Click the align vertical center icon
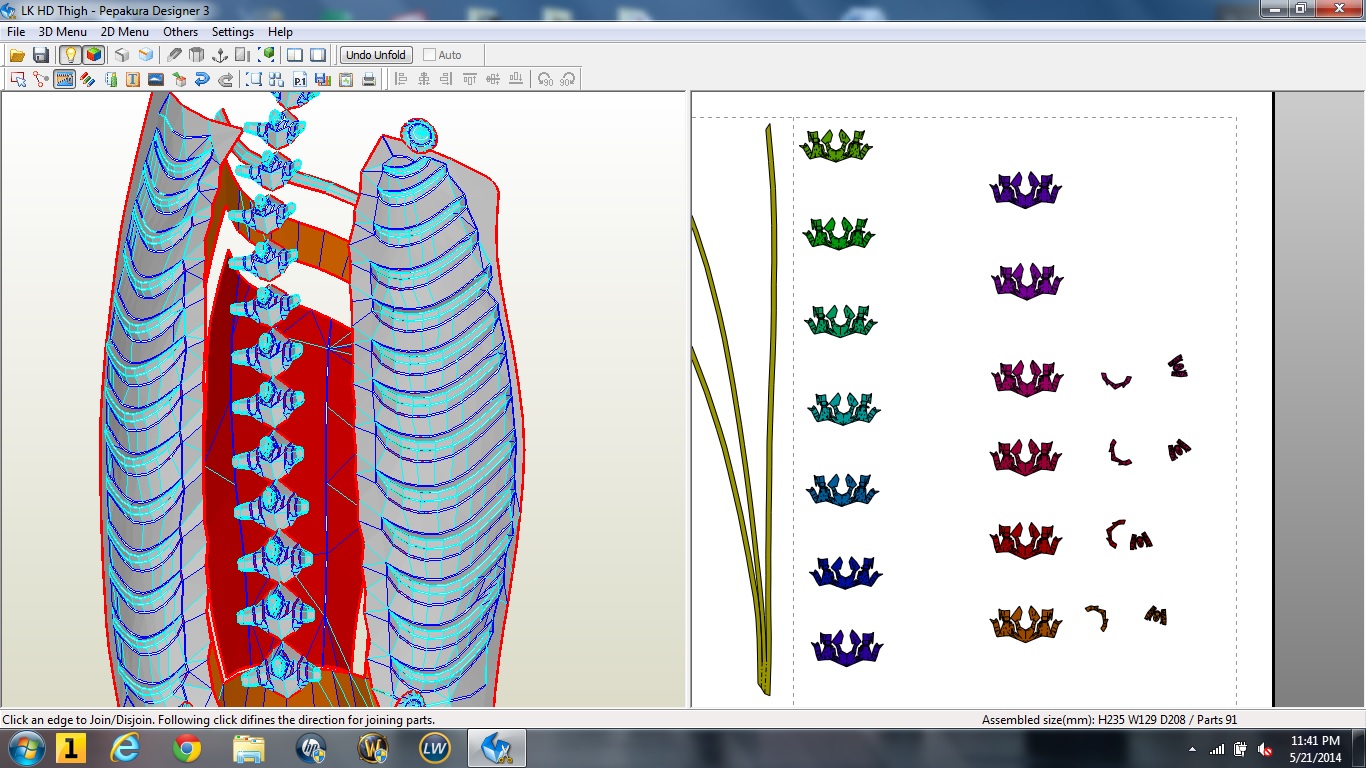This screenshot has height=768, width=1366. pos(492,79)
